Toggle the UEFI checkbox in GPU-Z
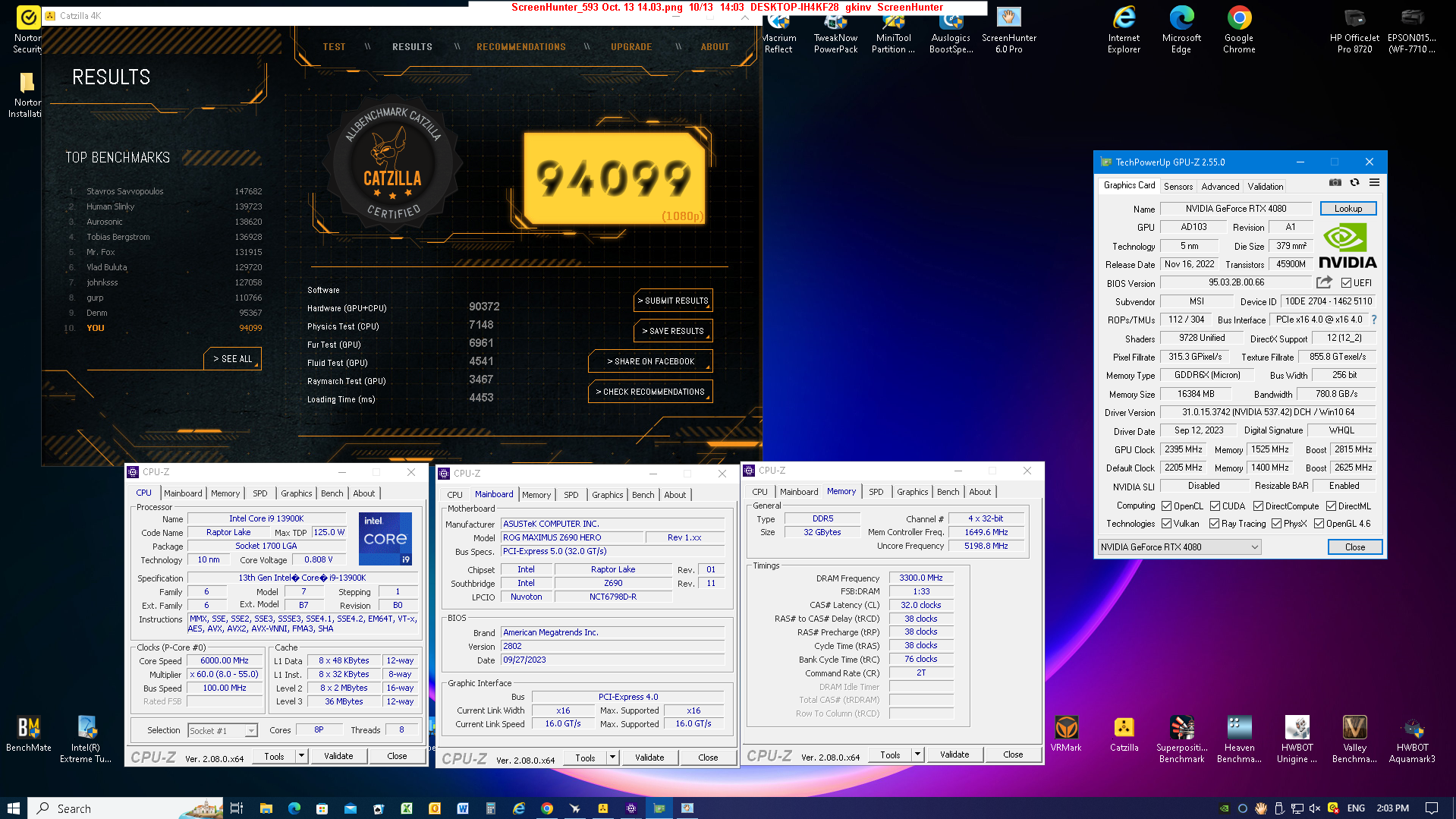The width and height of the screenshot is (1456, 819). click(x=1346, y=283)
